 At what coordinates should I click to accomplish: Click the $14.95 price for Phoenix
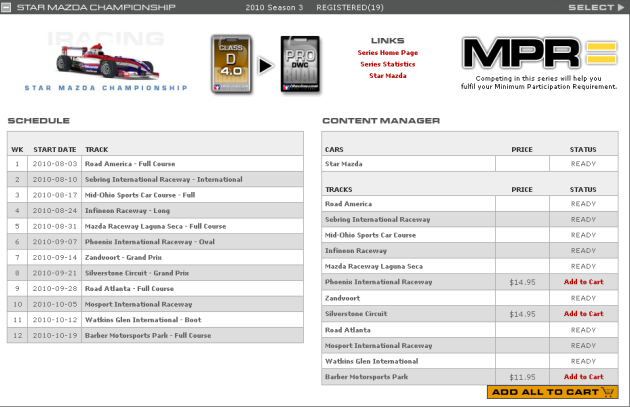522,282
